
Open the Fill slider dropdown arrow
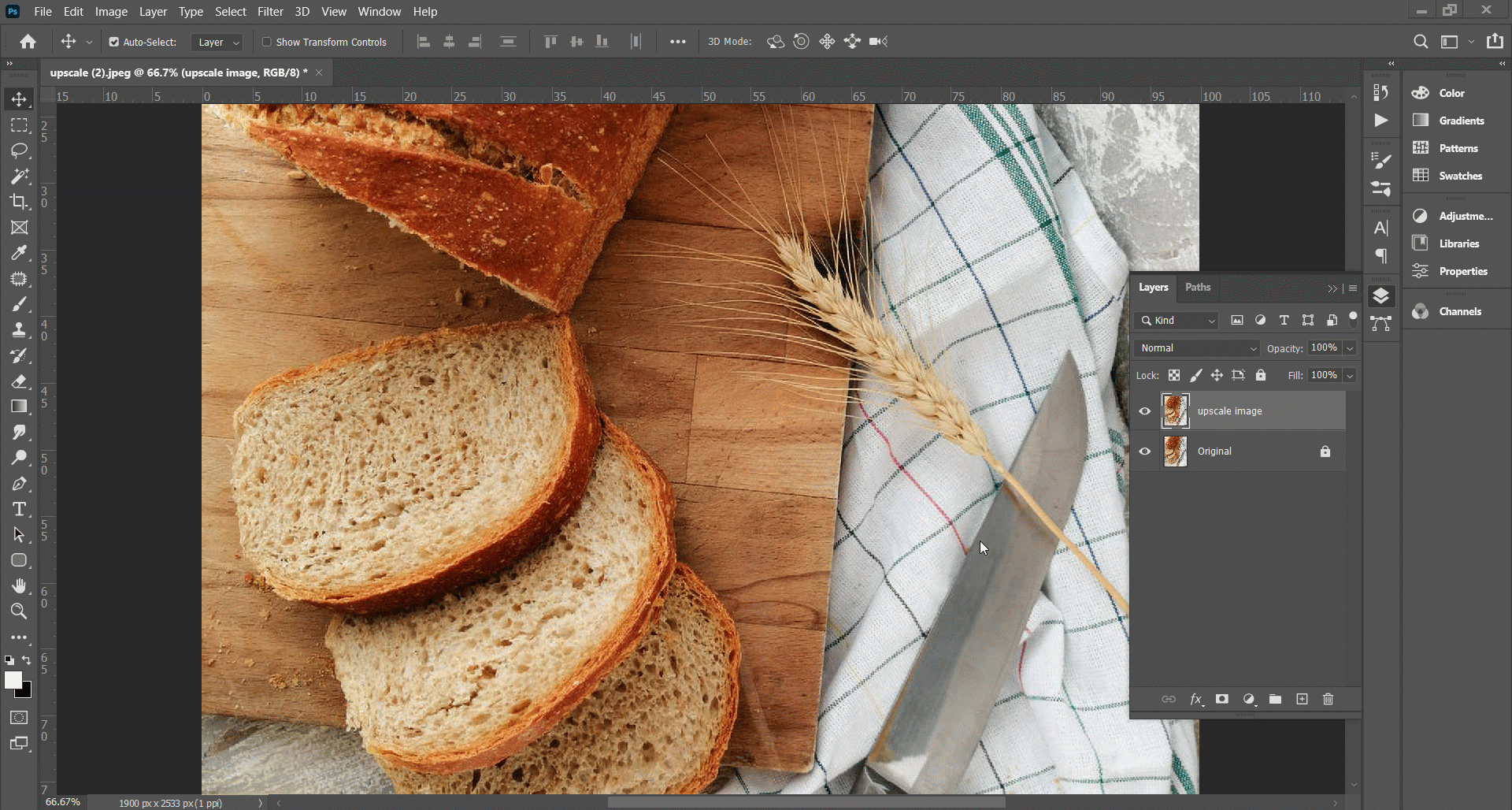coord(1350,376)
